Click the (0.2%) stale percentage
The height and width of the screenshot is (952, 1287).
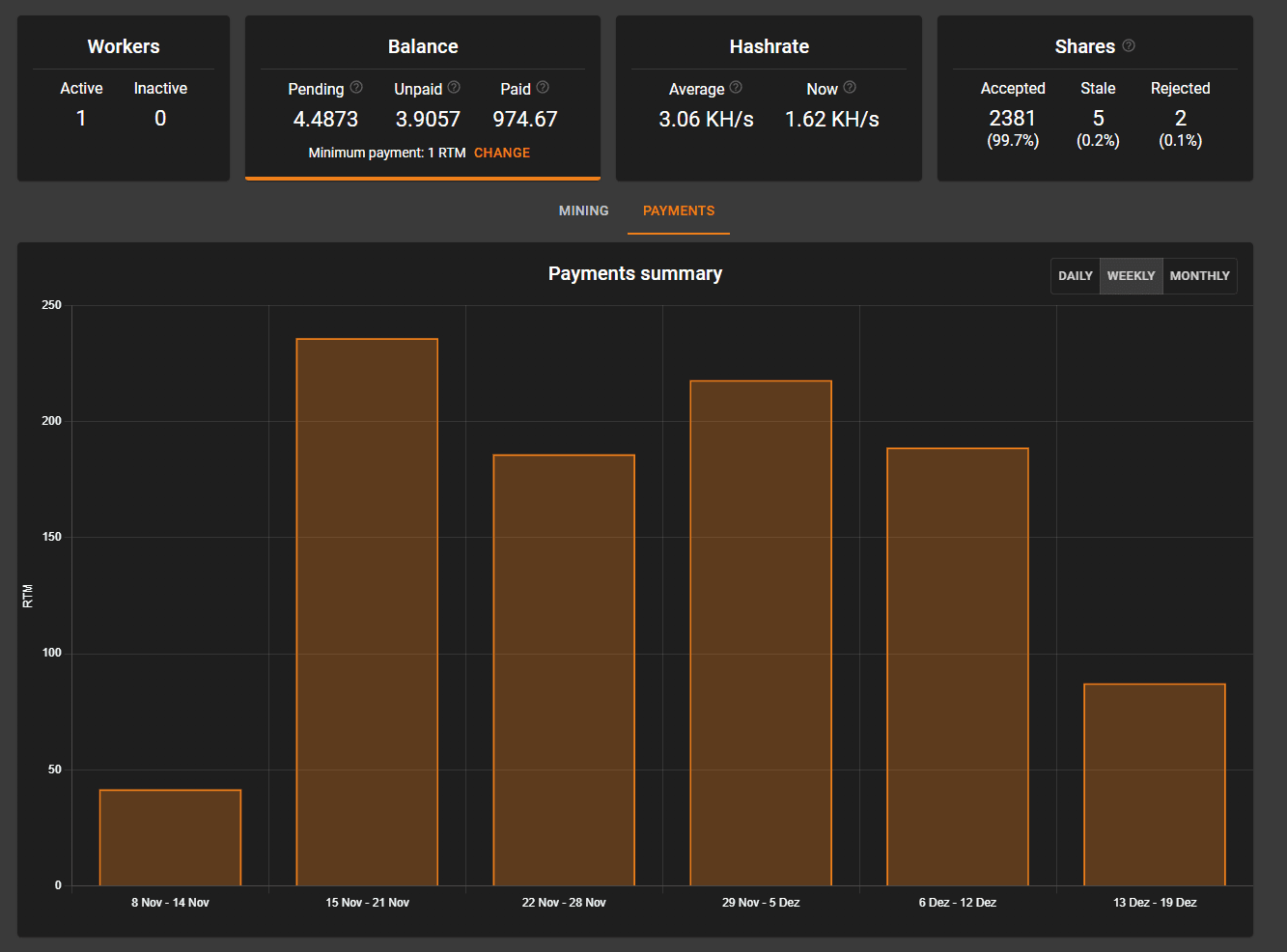(x=1098, y=141)
